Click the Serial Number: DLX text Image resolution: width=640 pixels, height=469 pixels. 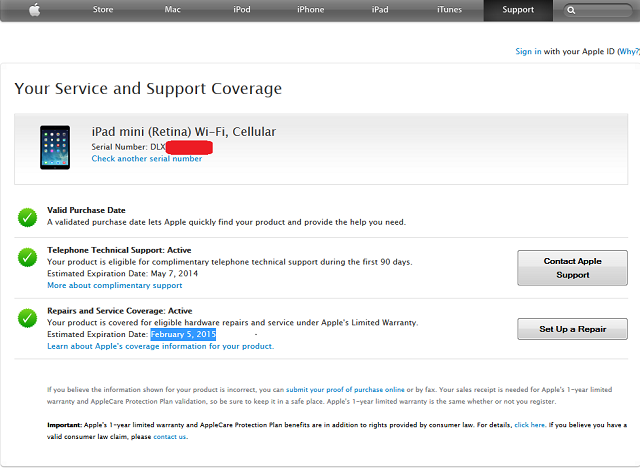(x=129, y=147)
